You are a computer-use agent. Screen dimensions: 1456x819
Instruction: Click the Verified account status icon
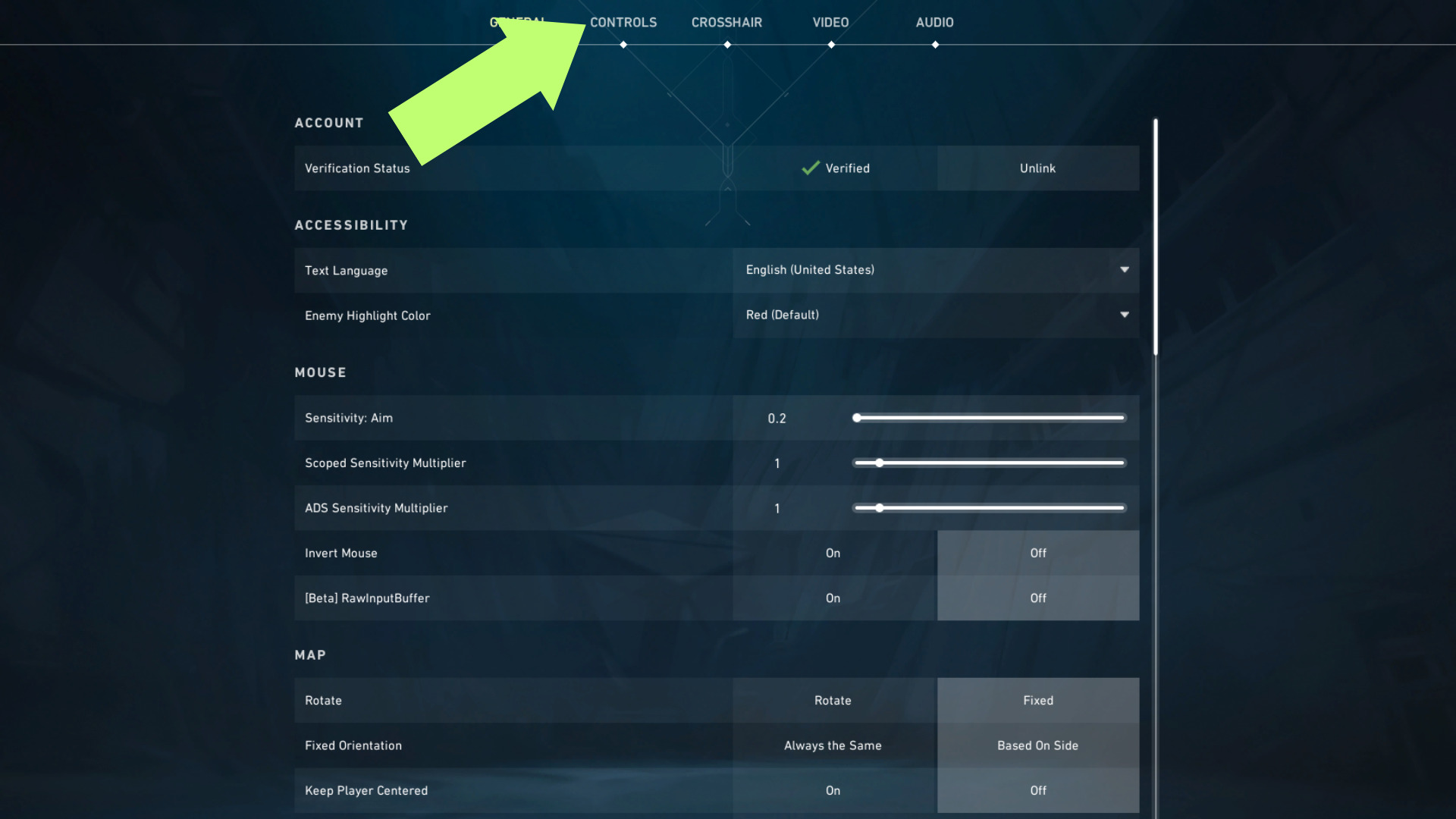pyautogui.click(x=807, y=167)
